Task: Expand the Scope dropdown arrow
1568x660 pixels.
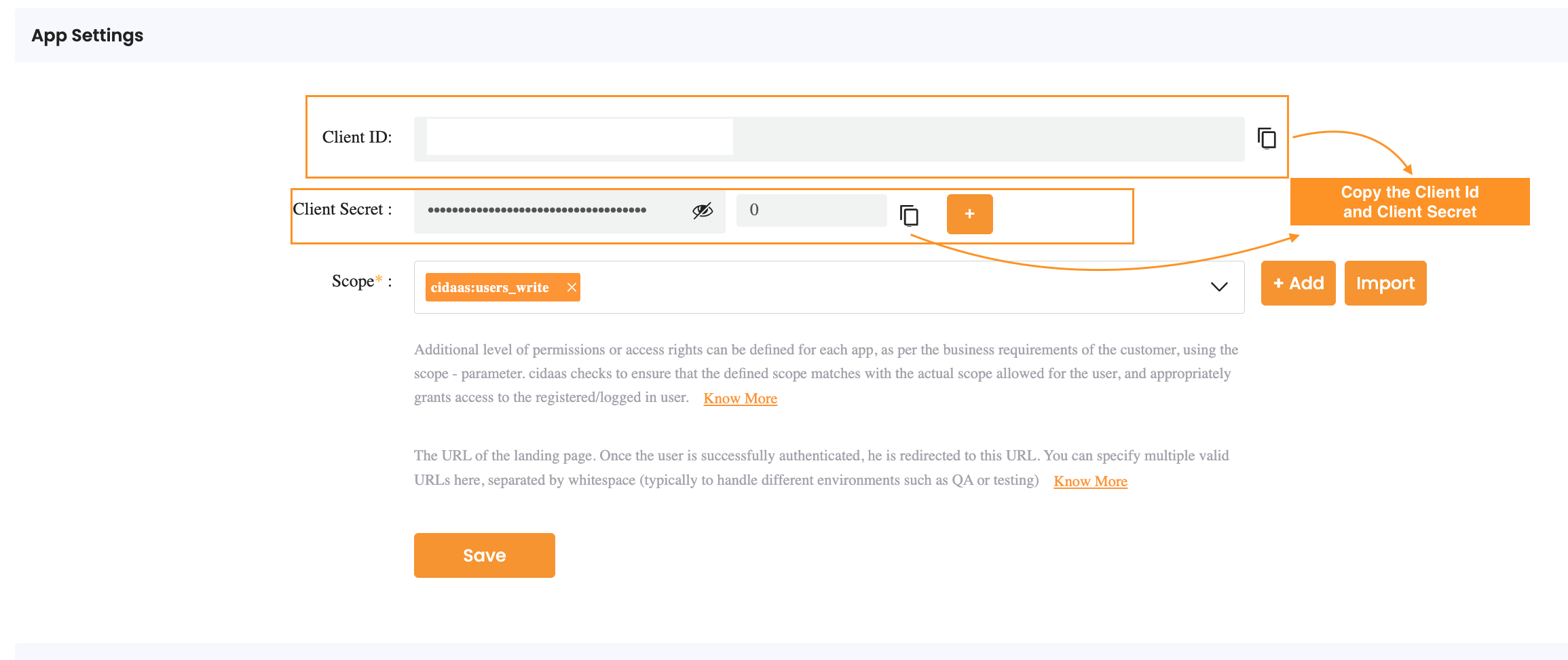Action: pos(1219,287)
